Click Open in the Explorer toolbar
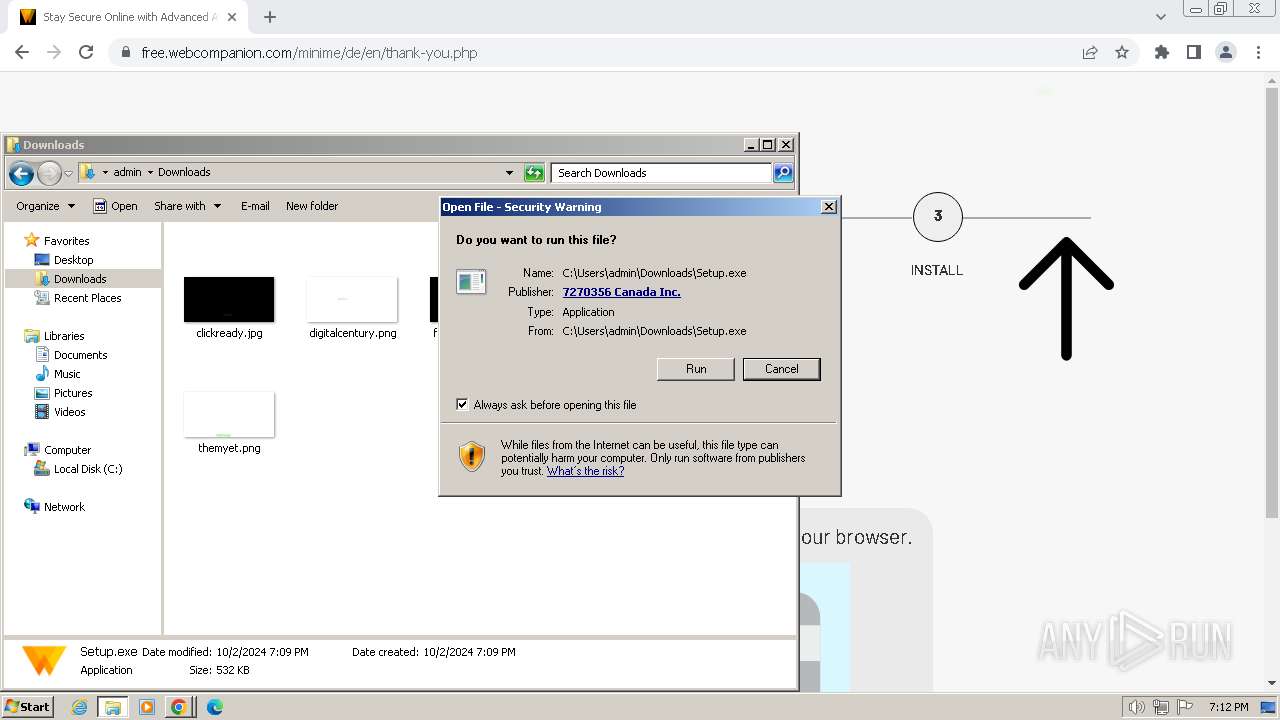The image size is (1280, 720). point(115,206)
